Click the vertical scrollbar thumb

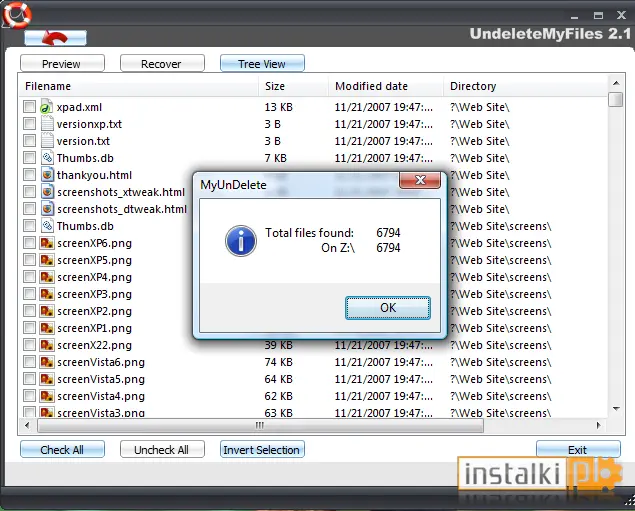click(x=616, y=99)
